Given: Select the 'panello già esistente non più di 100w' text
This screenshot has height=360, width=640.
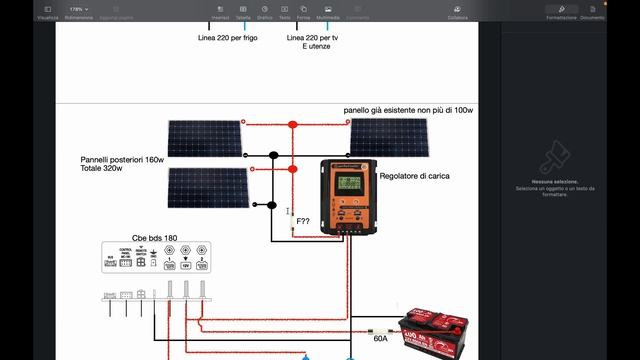Looking at the screenshot, I should [408, 110].
